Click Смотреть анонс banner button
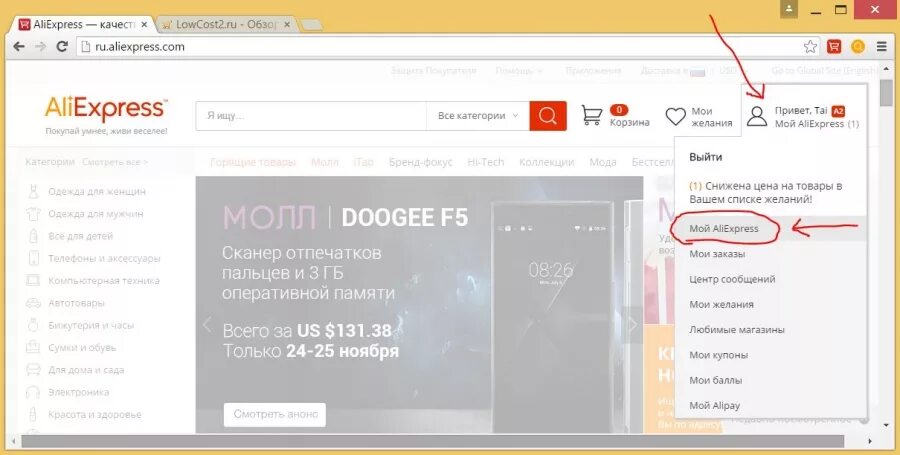 (275, 414)
